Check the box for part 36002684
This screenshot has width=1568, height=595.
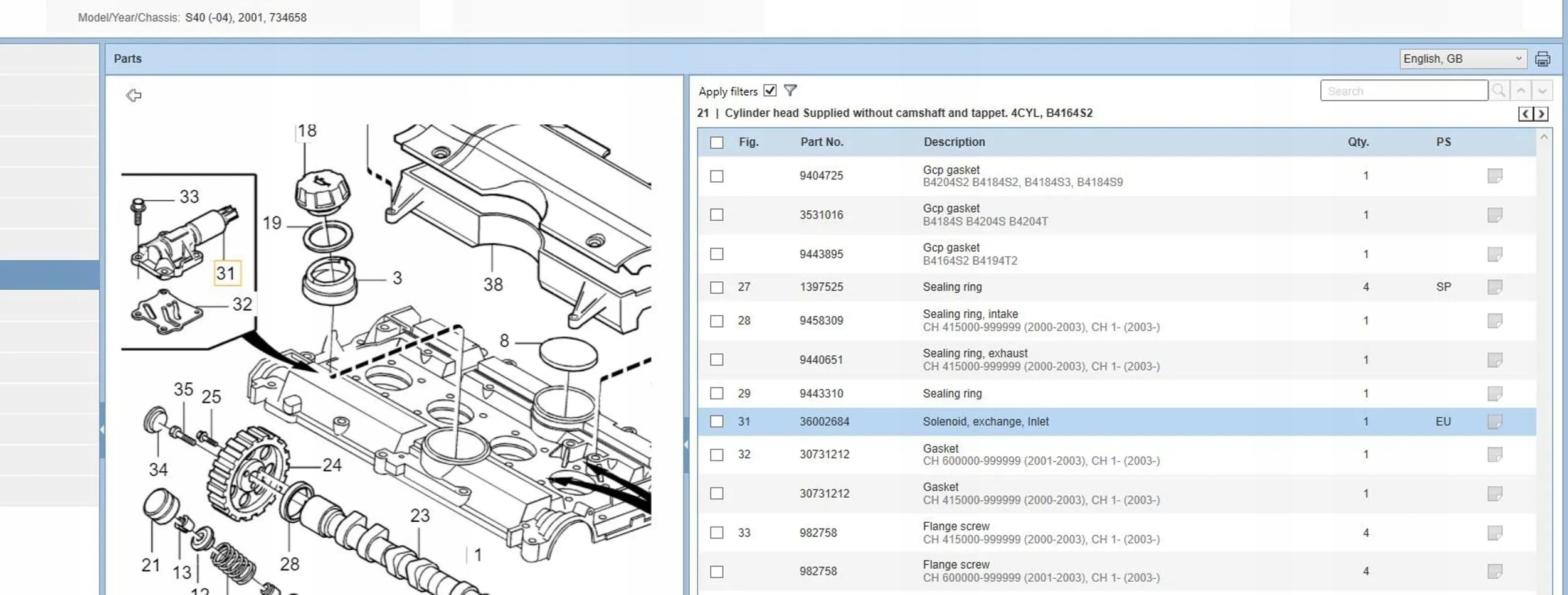717,422
